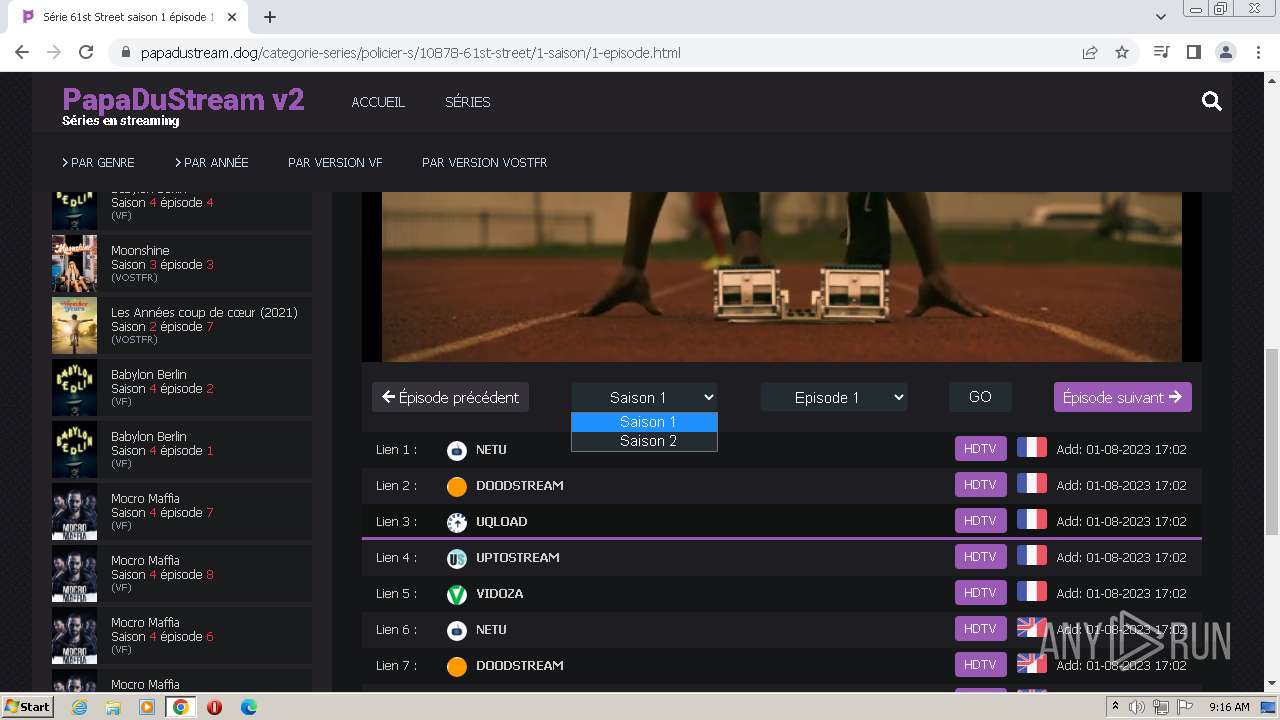Go back with browser back arrow
Viewport: 1280px width, 720px height.
(x=22, y=52)
